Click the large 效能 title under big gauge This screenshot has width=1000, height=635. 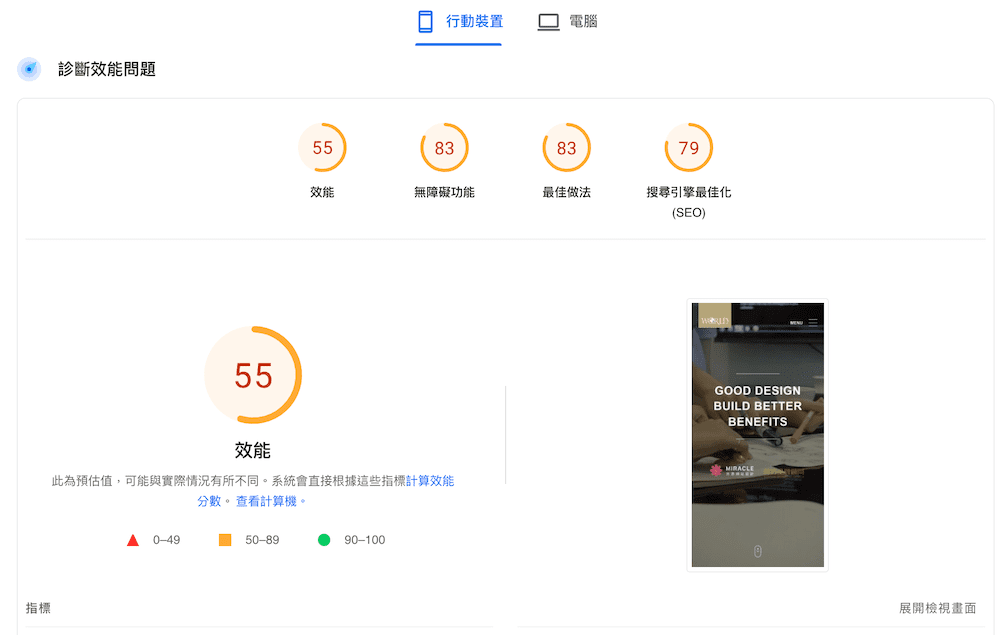coord(253,450)
